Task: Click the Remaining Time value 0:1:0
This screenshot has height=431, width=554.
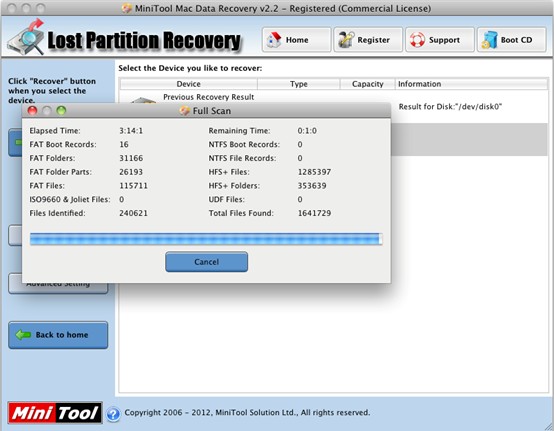Action: click(307, 131)
